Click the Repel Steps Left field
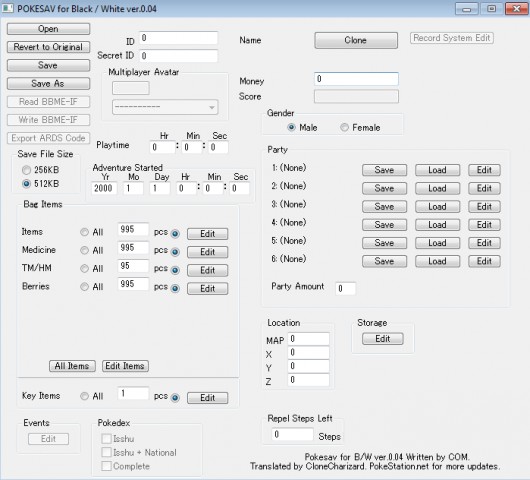The height and width of the screenshot is (480, 530). point(292,434)
